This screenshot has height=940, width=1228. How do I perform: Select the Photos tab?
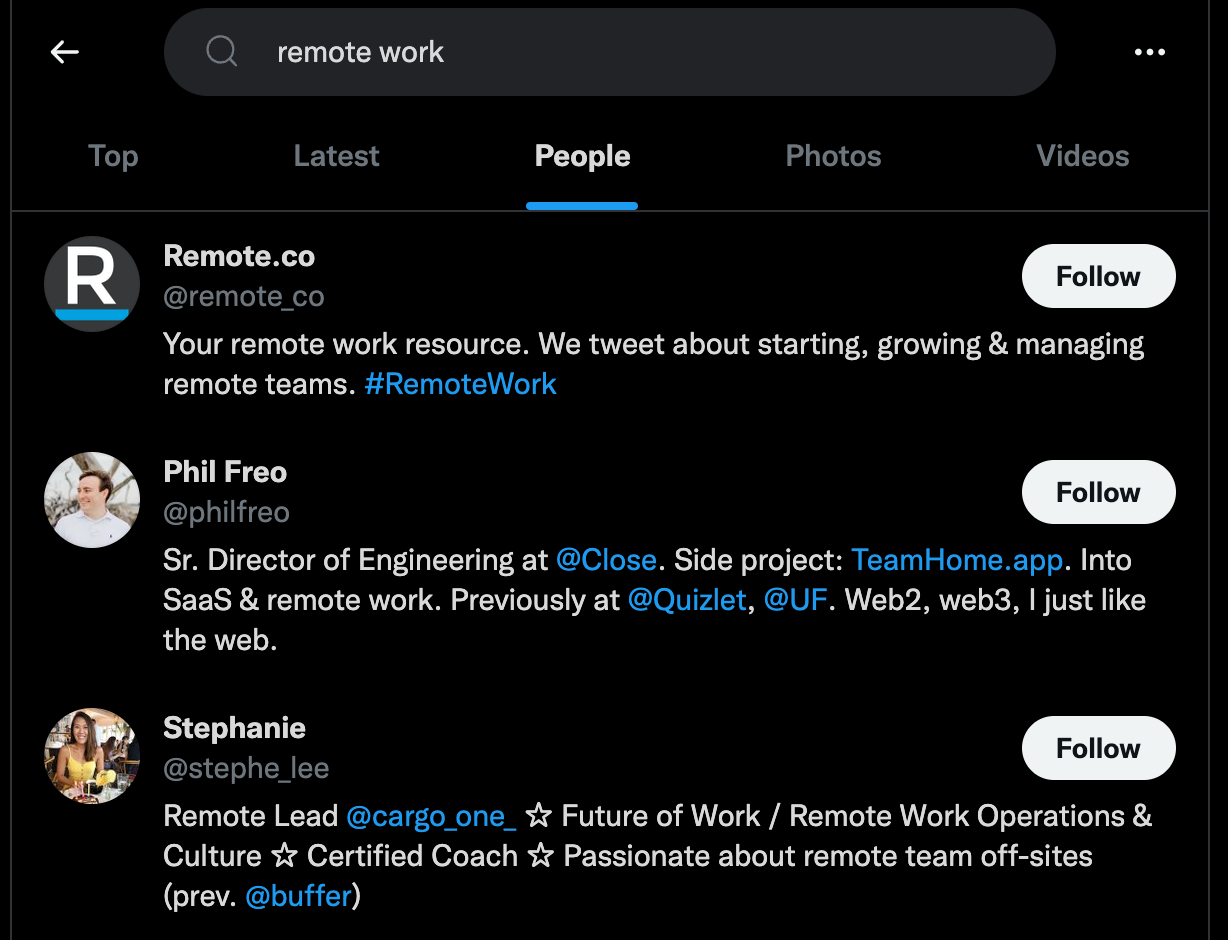pyautogui.click(x=833, y=156)
